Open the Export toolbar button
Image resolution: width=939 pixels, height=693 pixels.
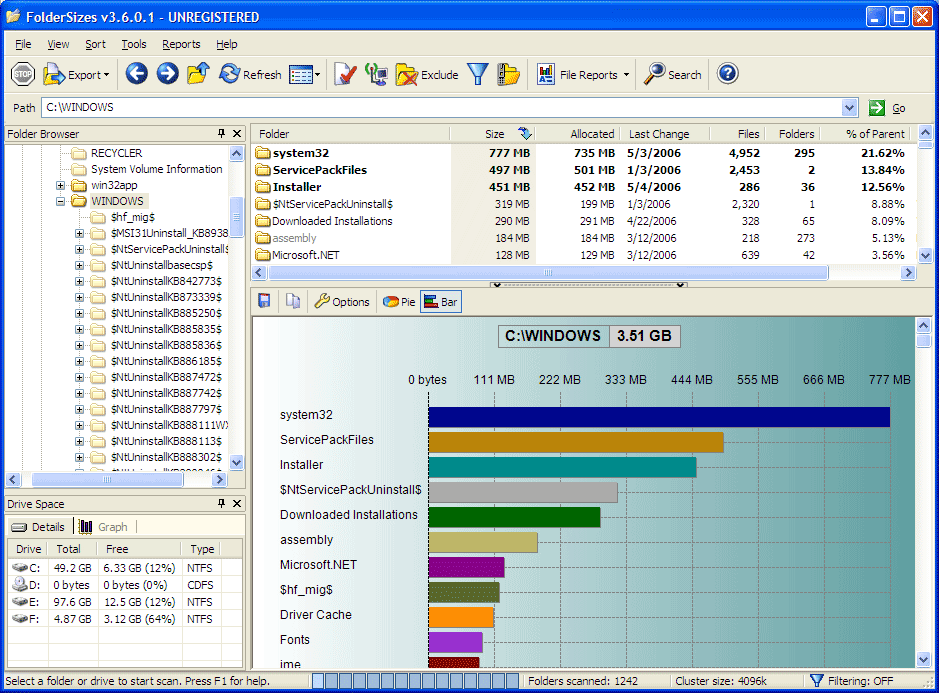click(76, 74)
